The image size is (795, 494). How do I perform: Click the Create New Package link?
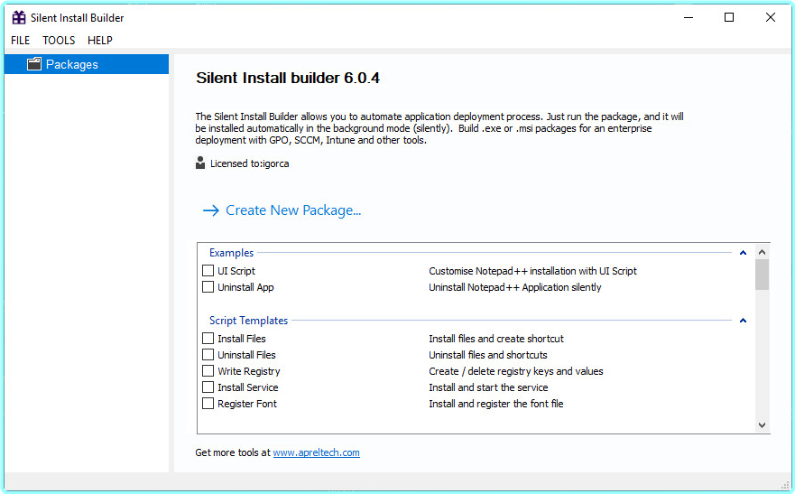pos(293,210)
